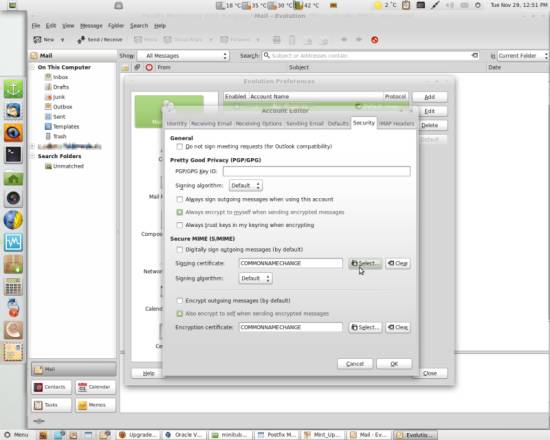Open the Show All Messages dropdown
The height and width of the screenshot is (440, 550).
[x=183, y=56]
